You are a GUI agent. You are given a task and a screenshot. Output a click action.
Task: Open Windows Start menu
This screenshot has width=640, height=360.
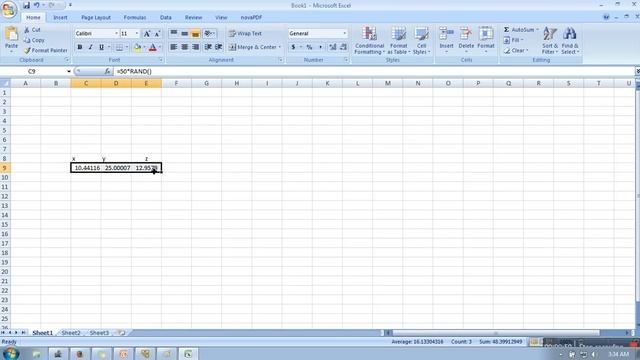point(10,353)
